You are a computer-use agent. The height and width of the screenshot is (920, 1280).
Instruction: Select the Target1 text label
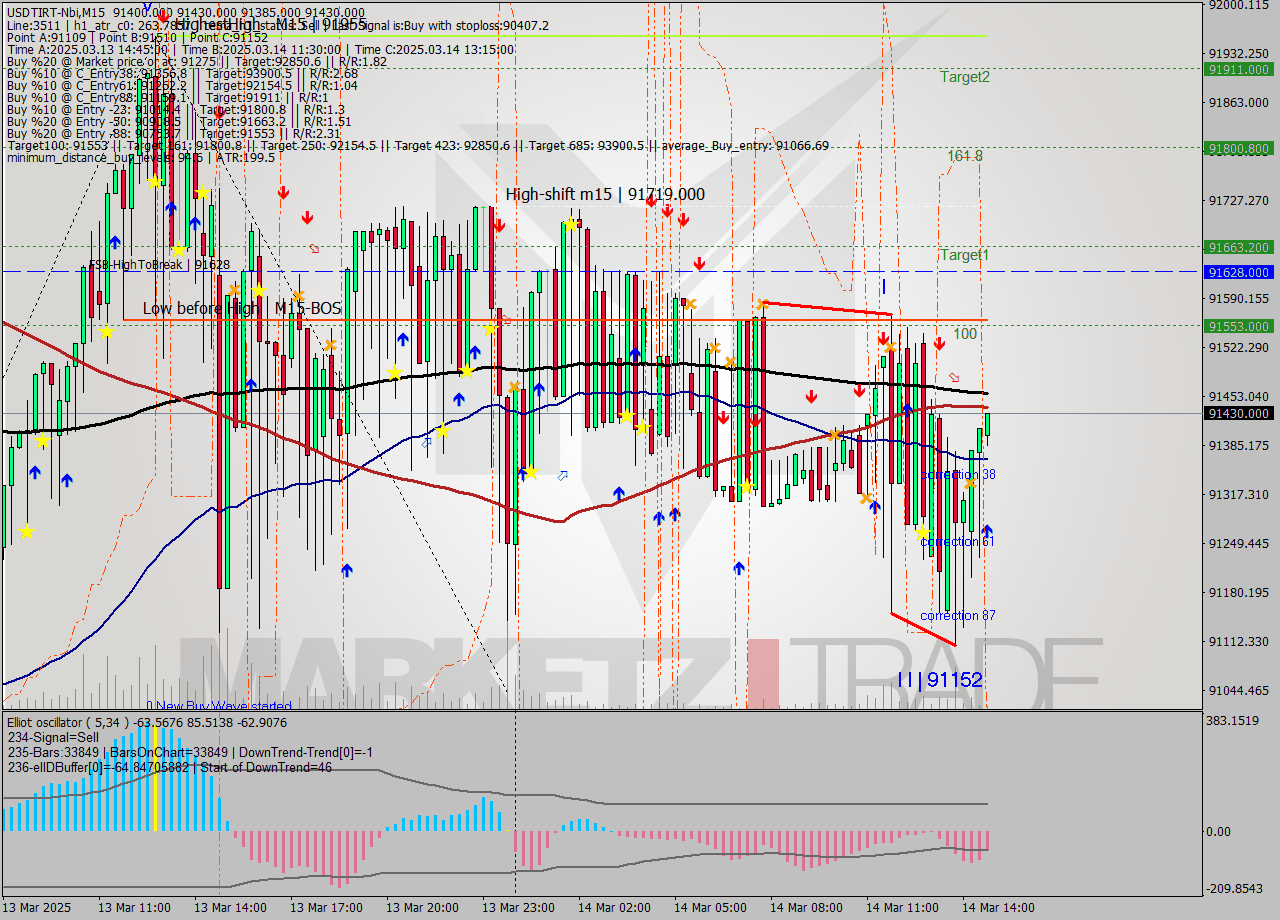pyautogui.click(x=962, y=255)
